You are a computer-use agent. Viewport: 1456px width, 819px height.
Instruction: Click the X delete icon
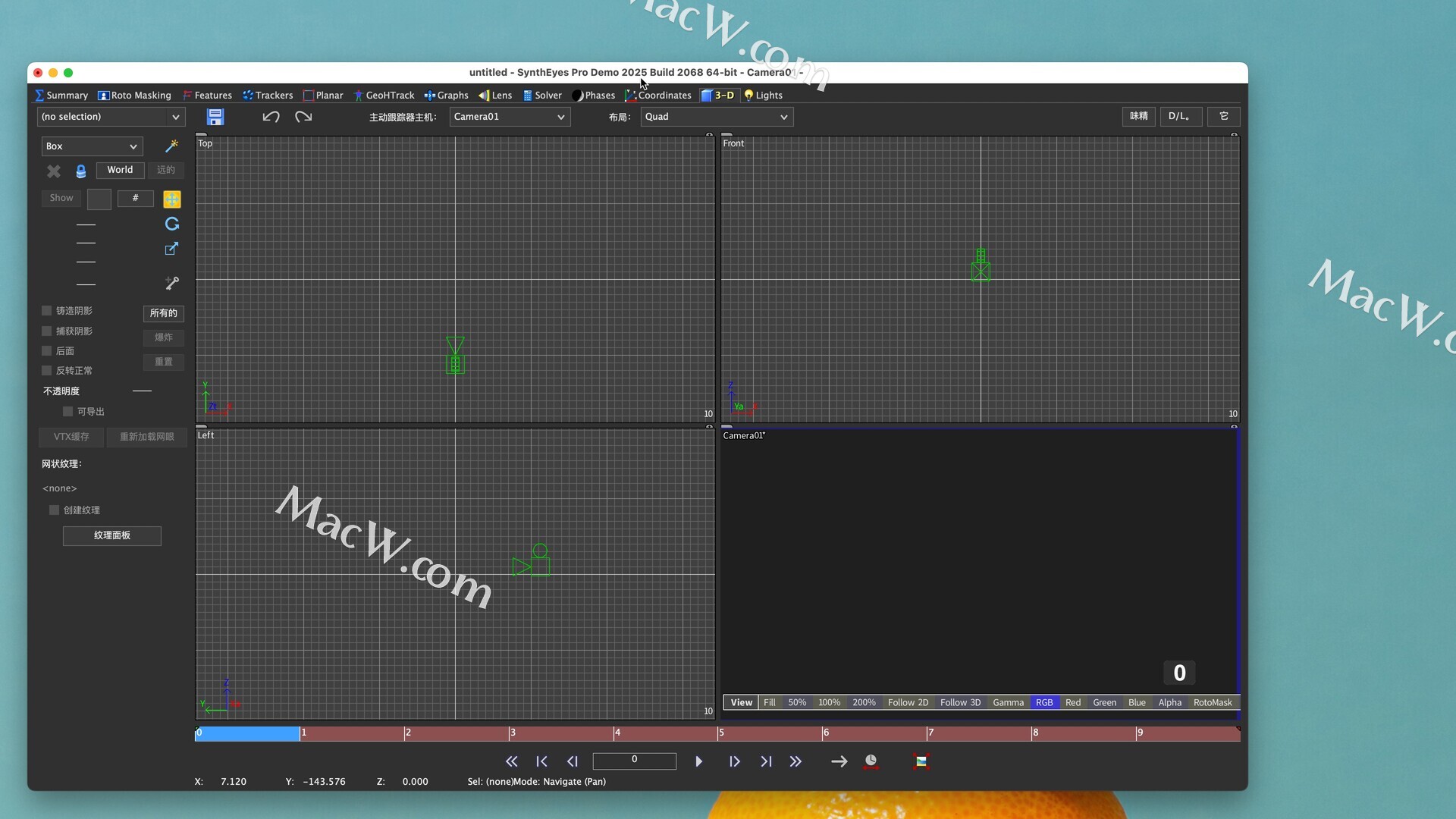tap(54, 171)
